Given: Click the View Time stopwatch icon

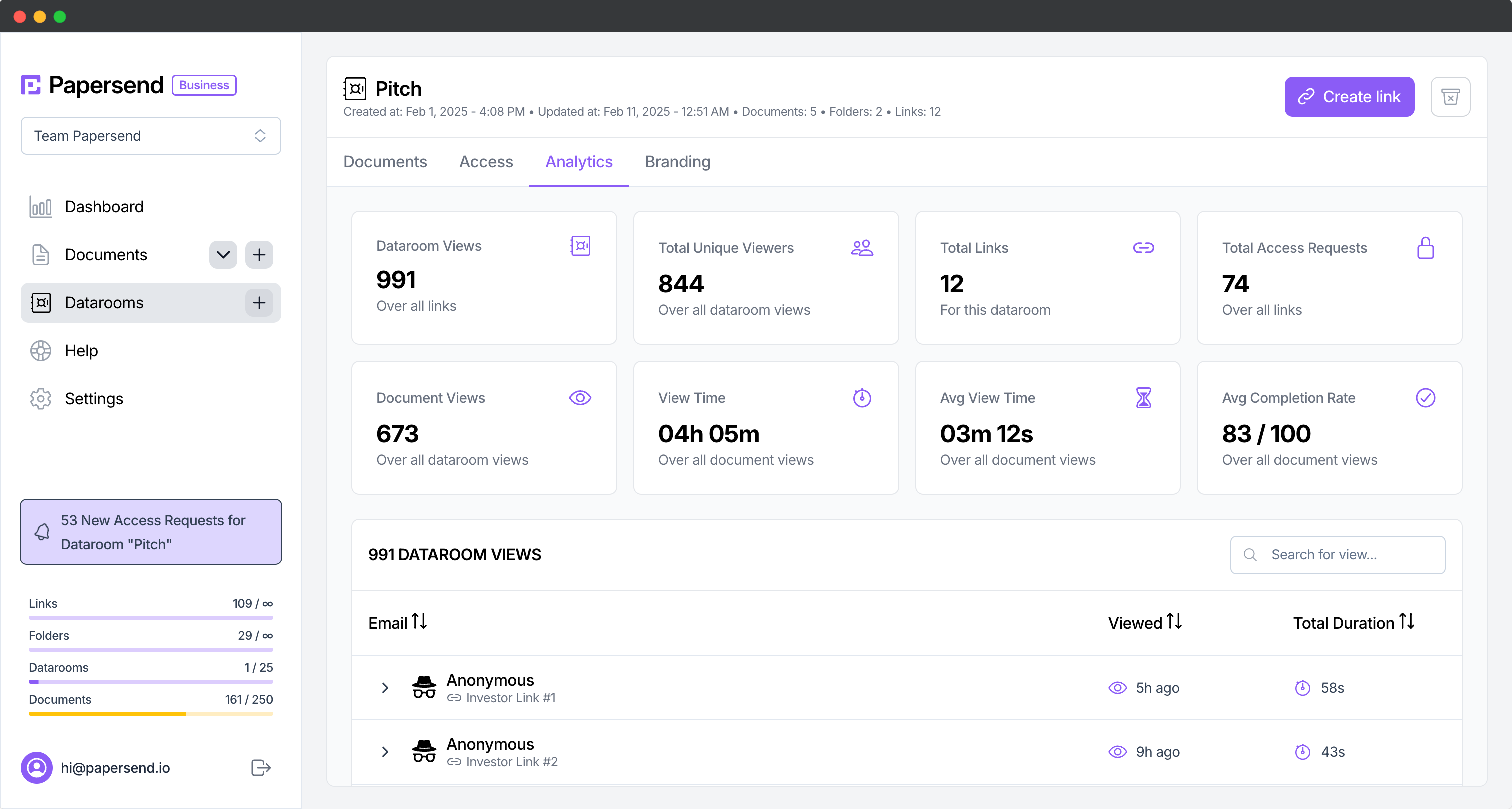Looking at the screenshot, I should pyautogui.click(x=862, y=398).
